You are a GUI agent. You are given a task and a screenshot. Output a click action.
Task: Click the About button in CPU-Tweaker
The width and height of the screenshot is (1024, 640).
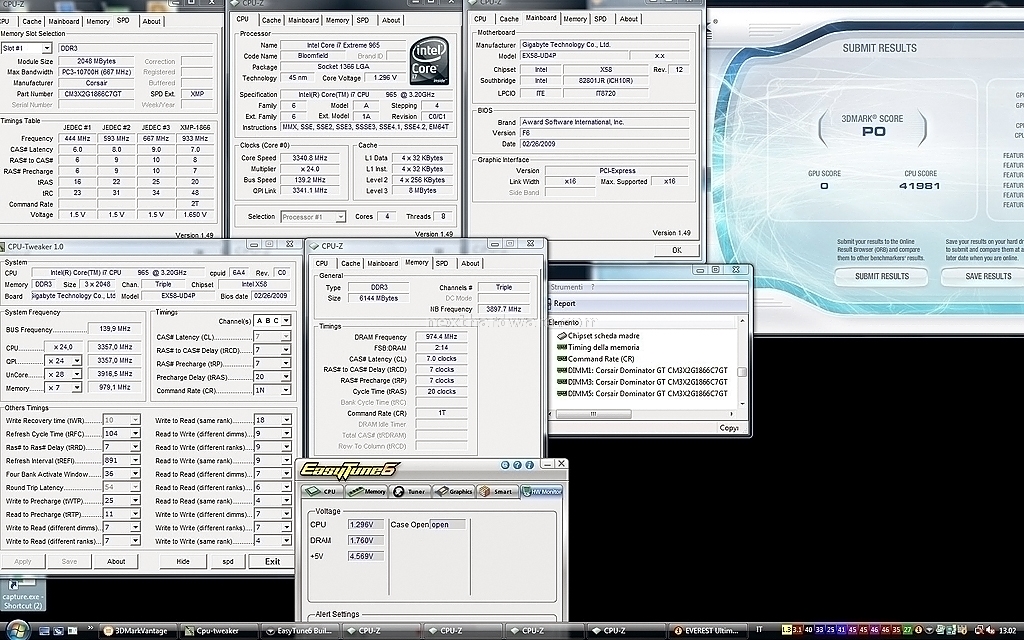click(x=116, y=562)
